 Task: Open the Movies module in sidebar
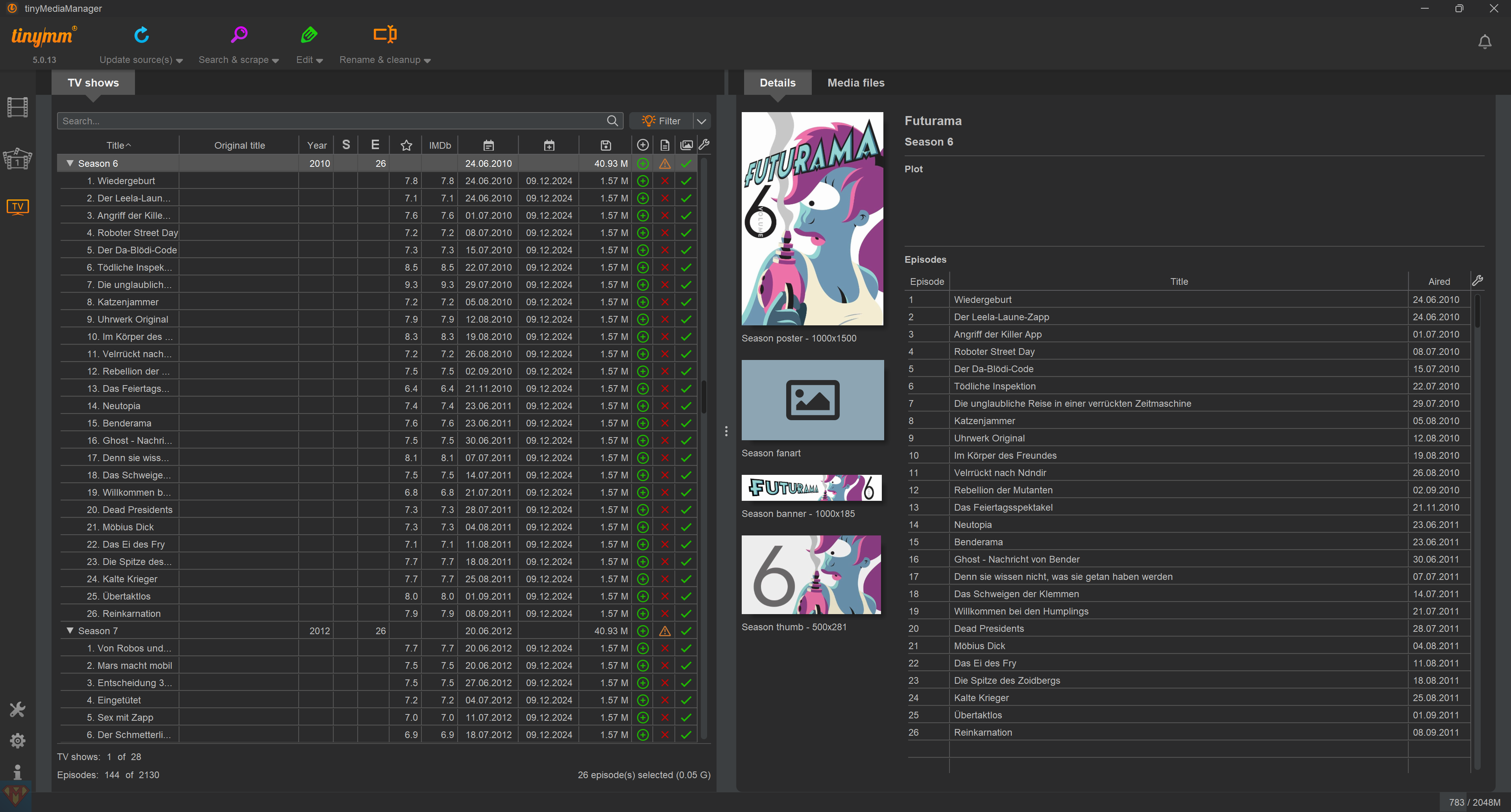pyautogui.click(x=18, y=107)
